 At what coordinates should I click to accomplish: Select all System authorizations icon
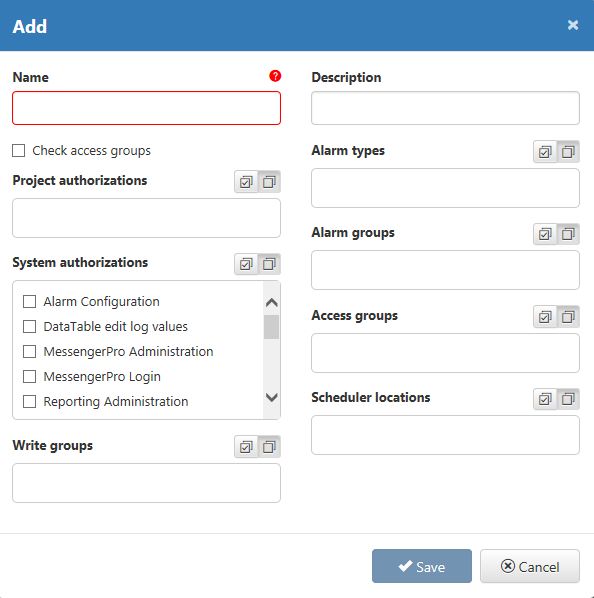pos(246,264)
